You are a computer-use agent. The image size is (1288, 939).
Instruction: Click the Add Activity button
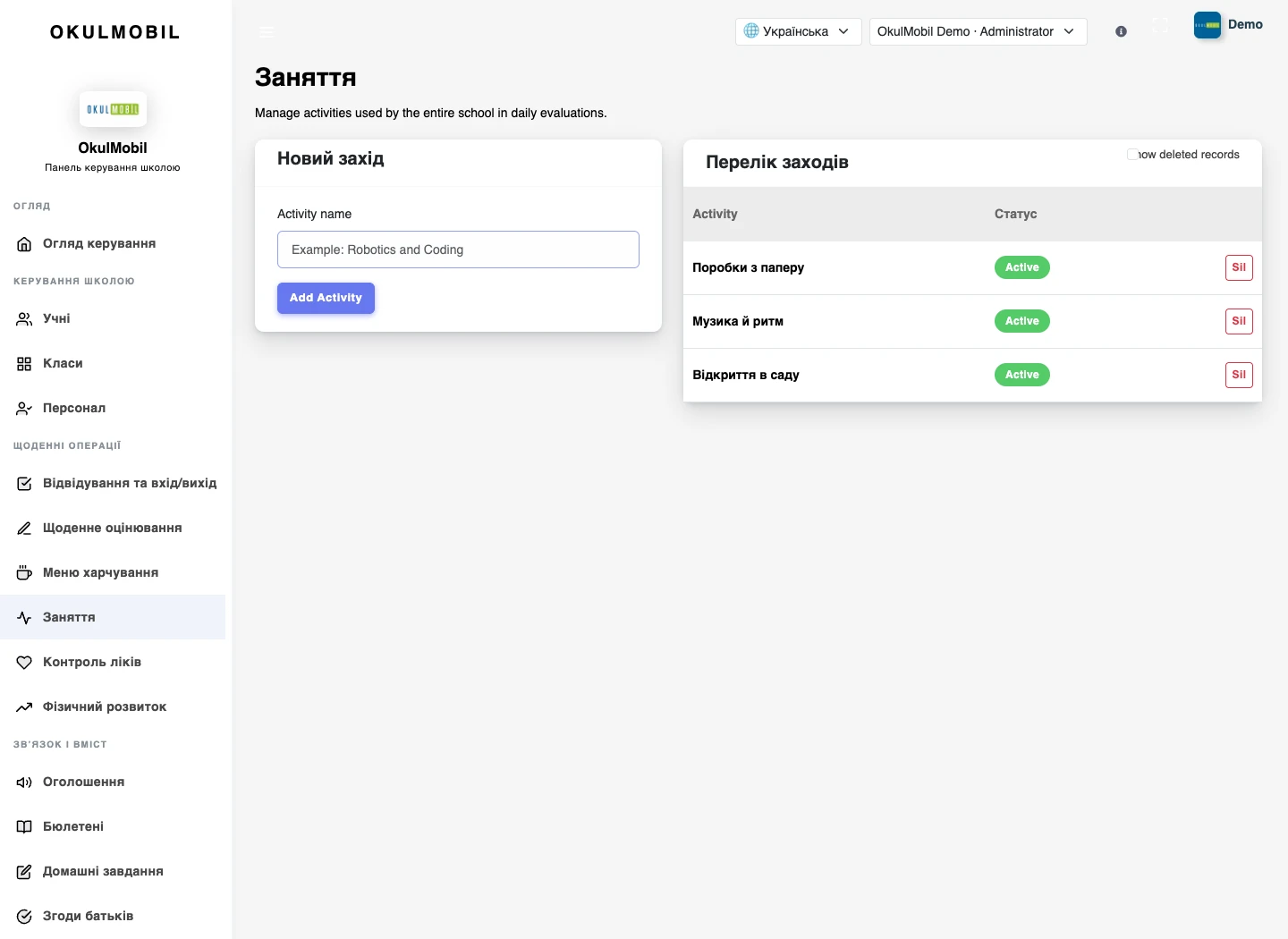tap(326, 298)
